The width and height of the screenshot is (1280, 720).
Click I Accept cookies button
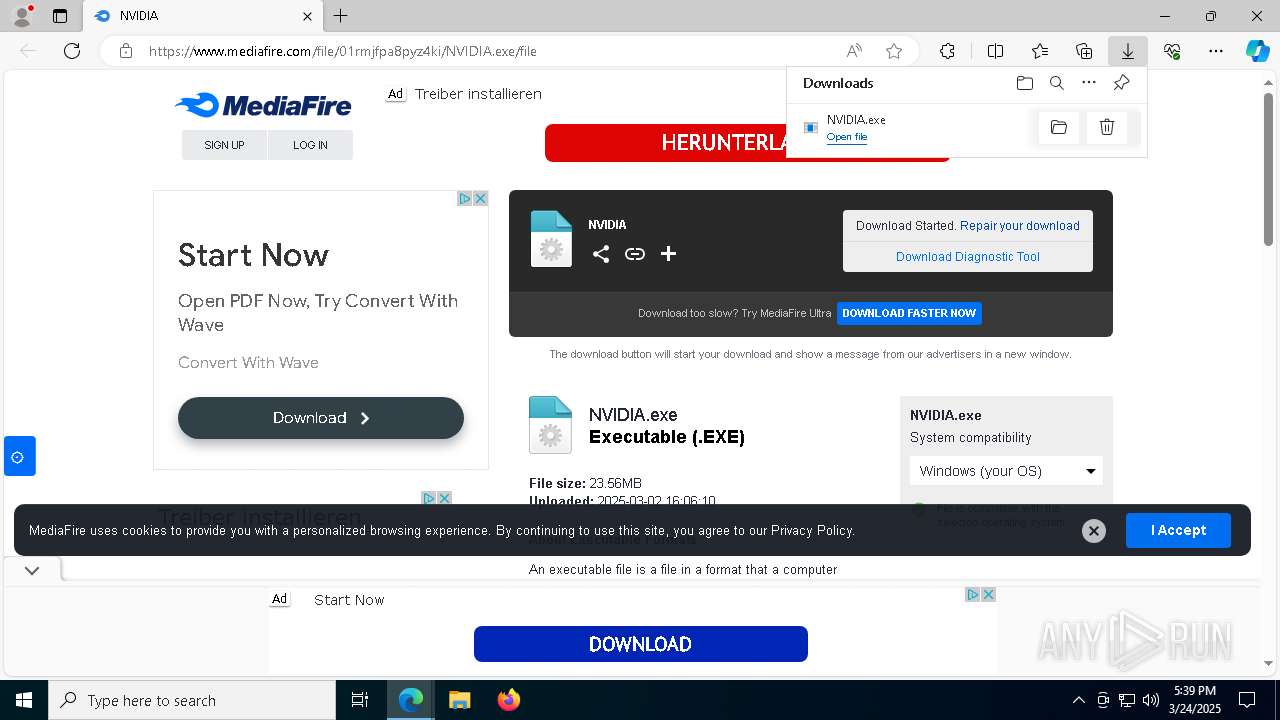pyautogui.click(x=1178, y=530)
